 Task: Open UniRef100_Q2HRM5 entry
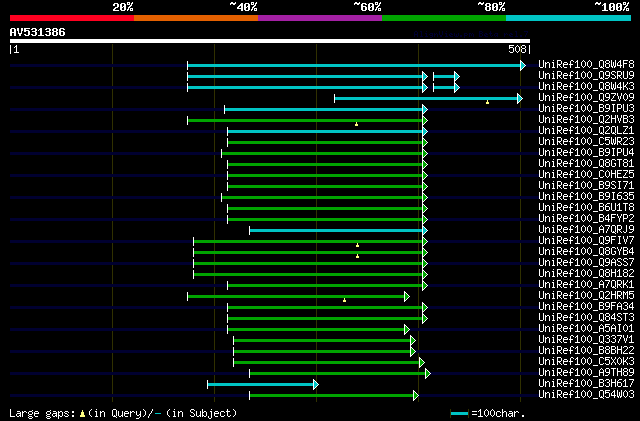(586, 296)
